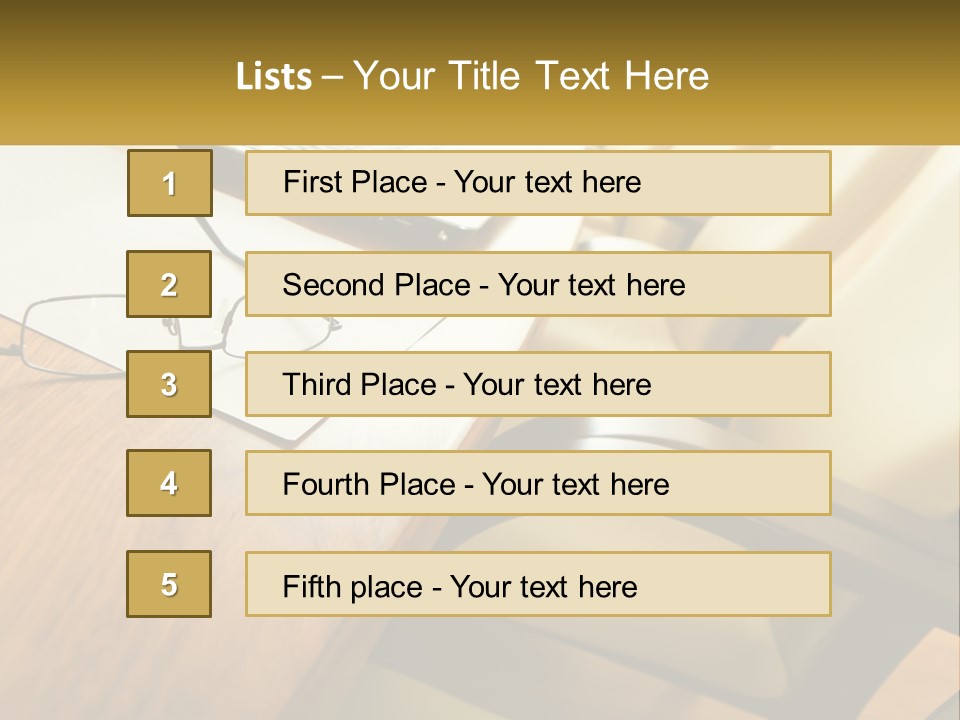Select the number 1 box

(170, 183)
